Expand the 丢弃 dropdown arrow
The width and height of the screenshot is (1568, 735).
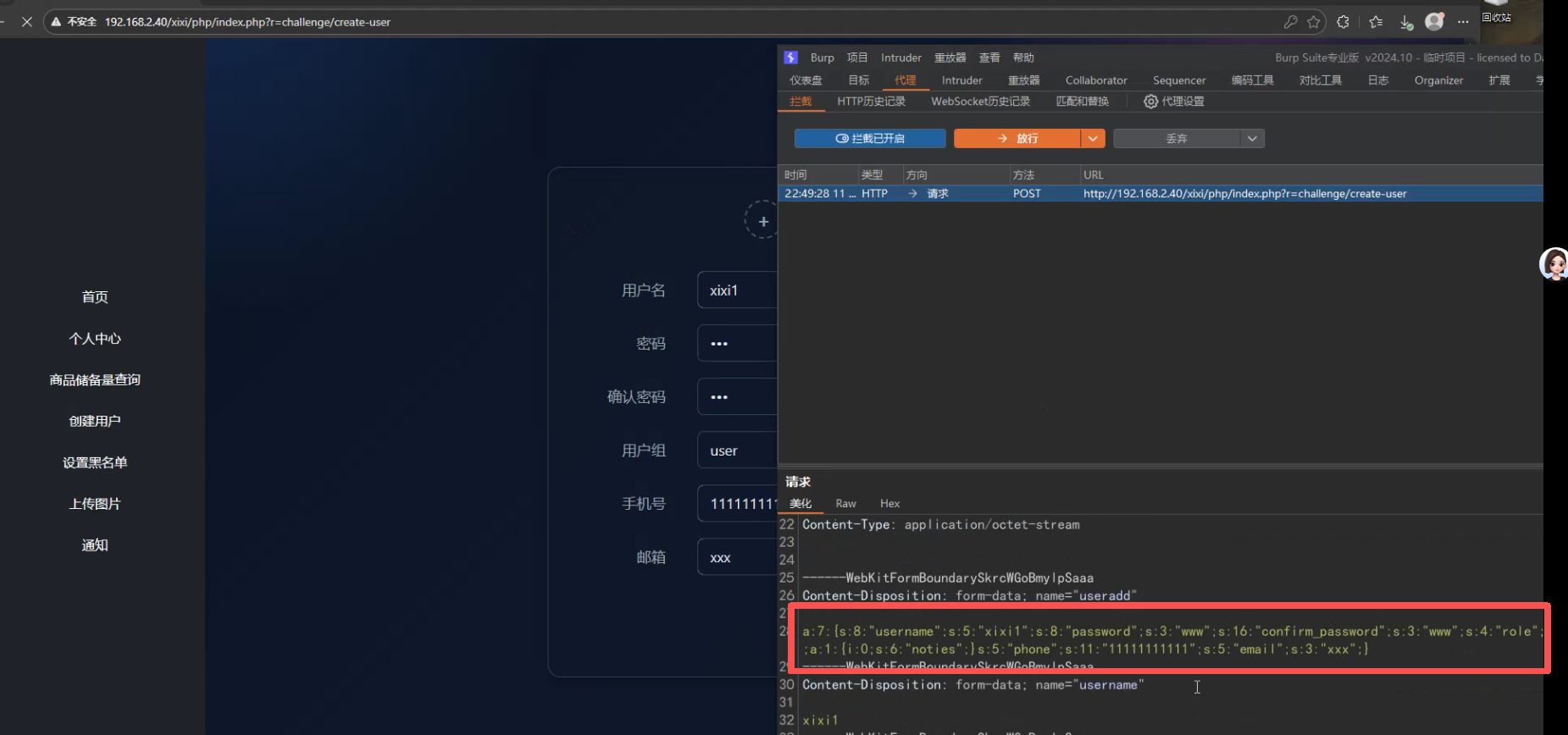(x=1253, y=138)
